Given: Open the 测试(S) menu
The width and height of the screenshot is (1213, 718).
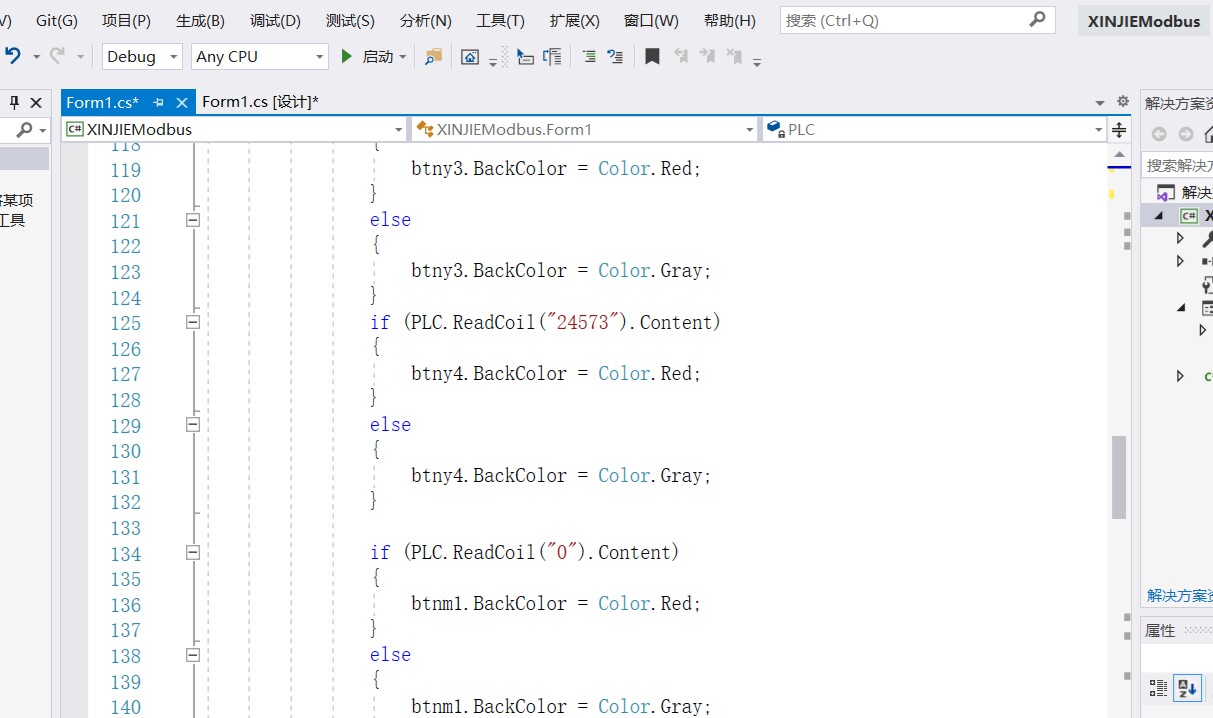Looking at the screenshot, I should pos(350,20).
